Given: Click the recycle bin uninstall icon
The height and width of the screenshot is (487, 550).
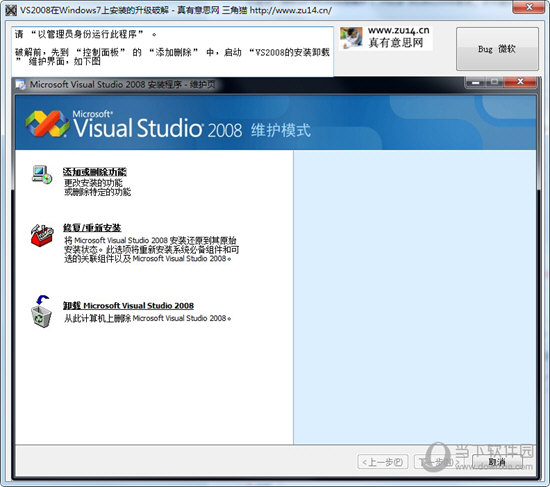Looking at the screenshot, I should [x=41, y=312].
